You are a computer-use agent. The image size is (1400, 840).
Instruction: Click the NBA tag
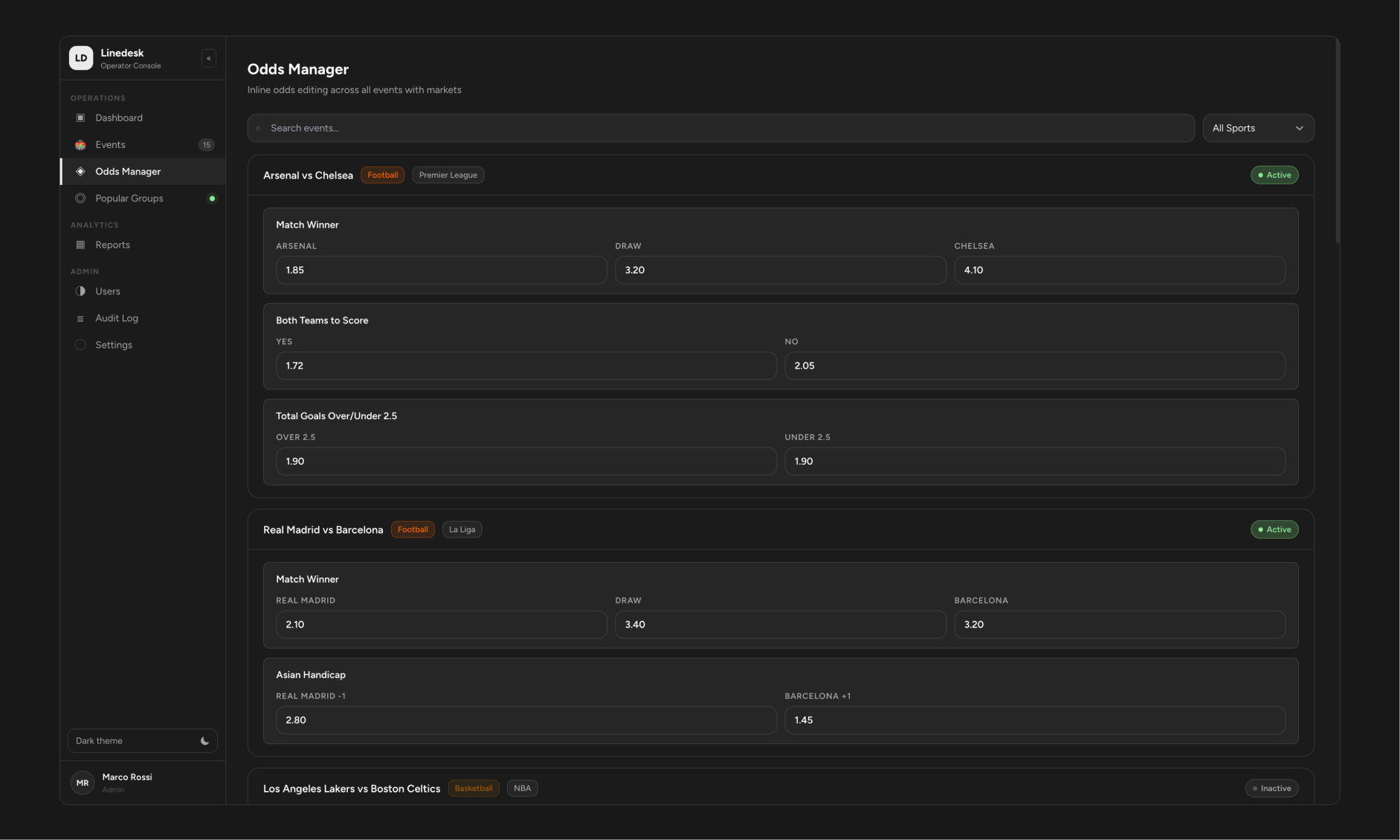[x=522, y=788]
